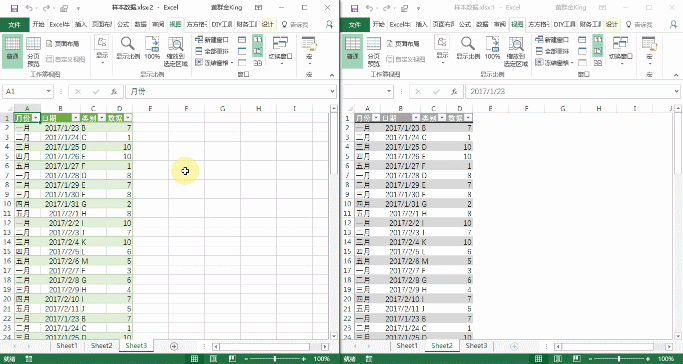Viewport: 683px width, 364px height.
Task: Click zoom slider handle in xlsx:2 status bar
Action: [x=274, y=359]
